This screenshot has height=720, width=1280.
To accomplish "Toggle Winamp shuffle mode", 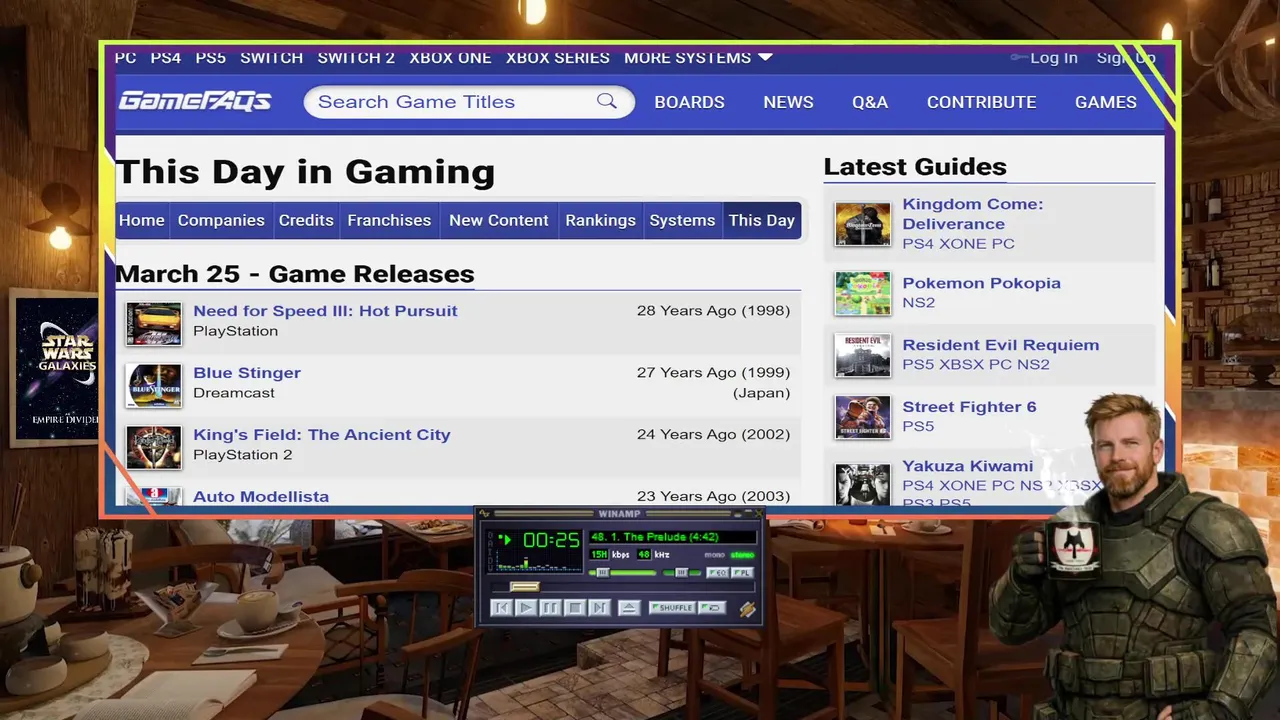I will pos(672,607).
